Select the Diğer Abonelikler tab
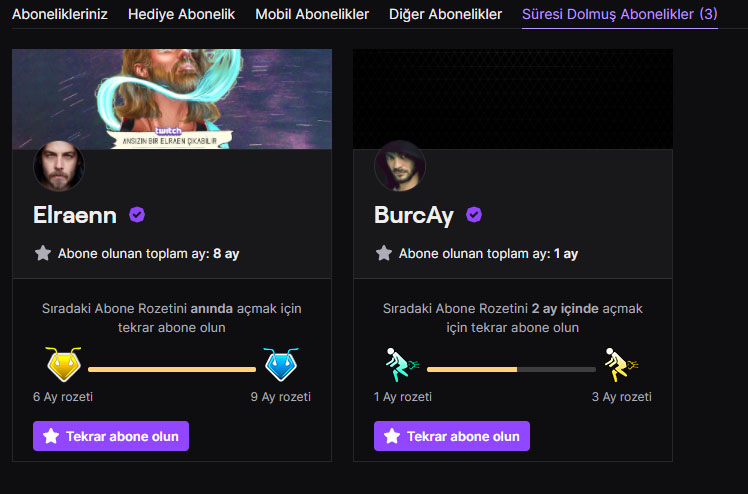This screenshot has height=494, width=748. point(446,14)
